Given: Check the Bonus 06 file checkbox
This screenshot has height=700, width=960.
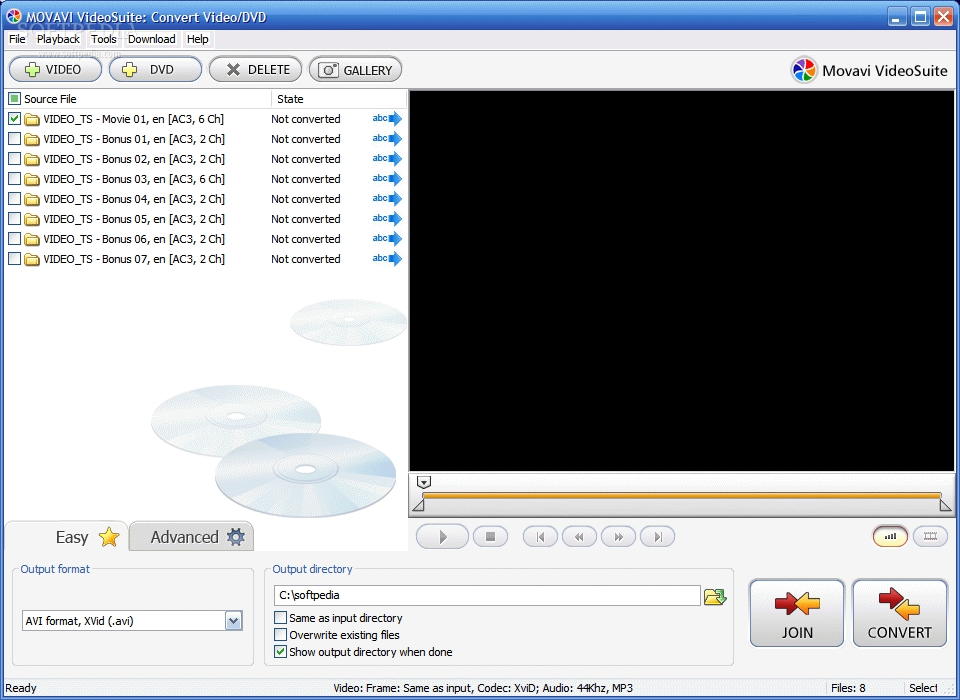Looking at the screenshot, I should coord(15,238).
